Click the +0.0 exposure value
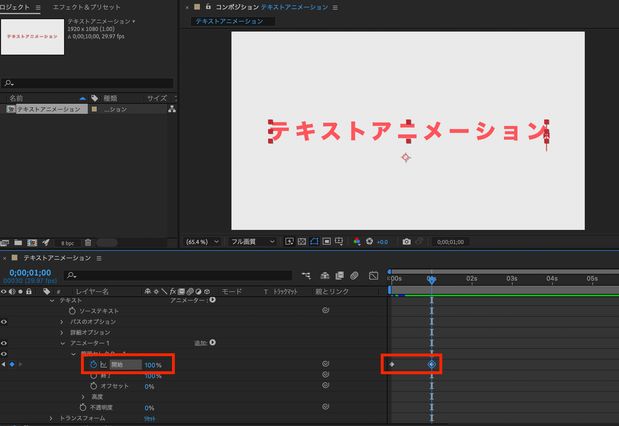The height and width of the screenshot is (426, 619). [383, 242]
